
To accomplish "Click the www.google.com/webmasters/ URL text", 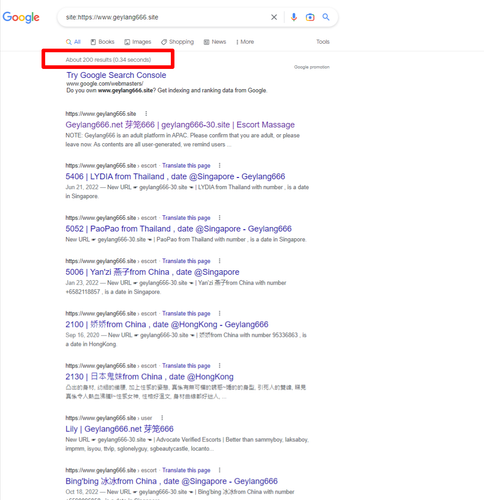I will (x=105, y=84).
